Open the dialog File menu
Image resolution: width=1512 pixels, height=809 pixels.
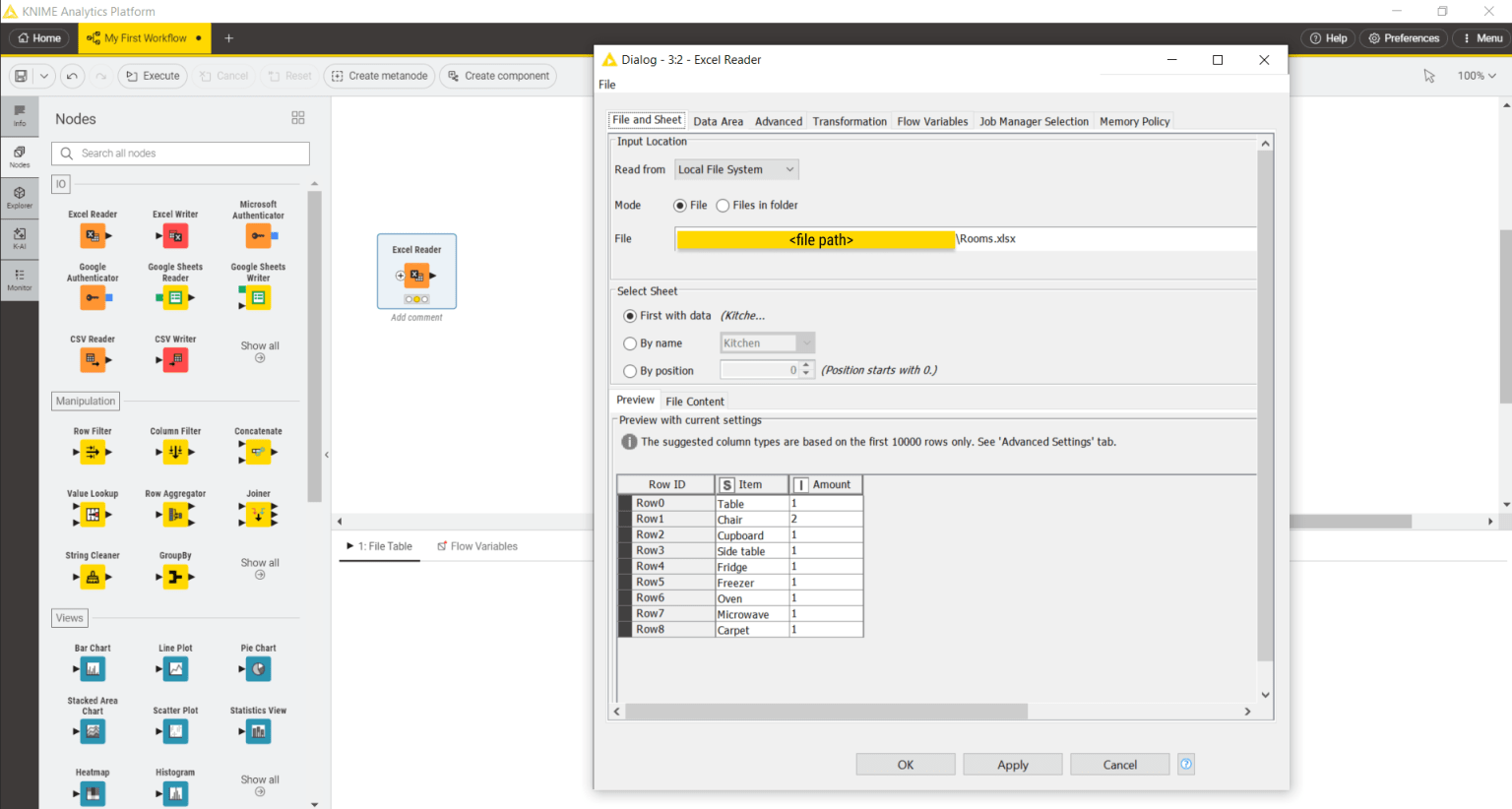click(607, 85)
